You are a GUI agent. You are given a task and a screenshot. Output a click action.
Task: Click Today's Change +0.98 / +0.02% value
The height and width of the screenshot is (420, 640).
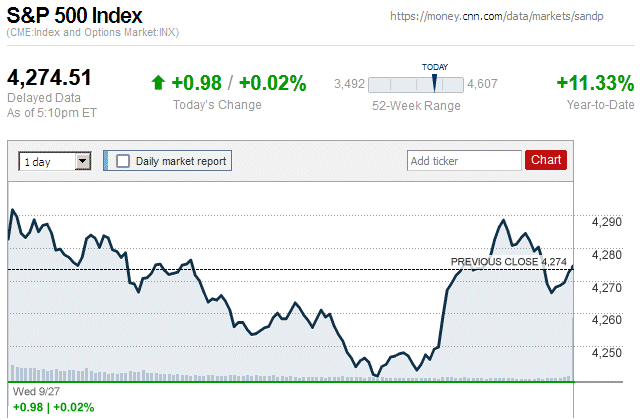238,82
